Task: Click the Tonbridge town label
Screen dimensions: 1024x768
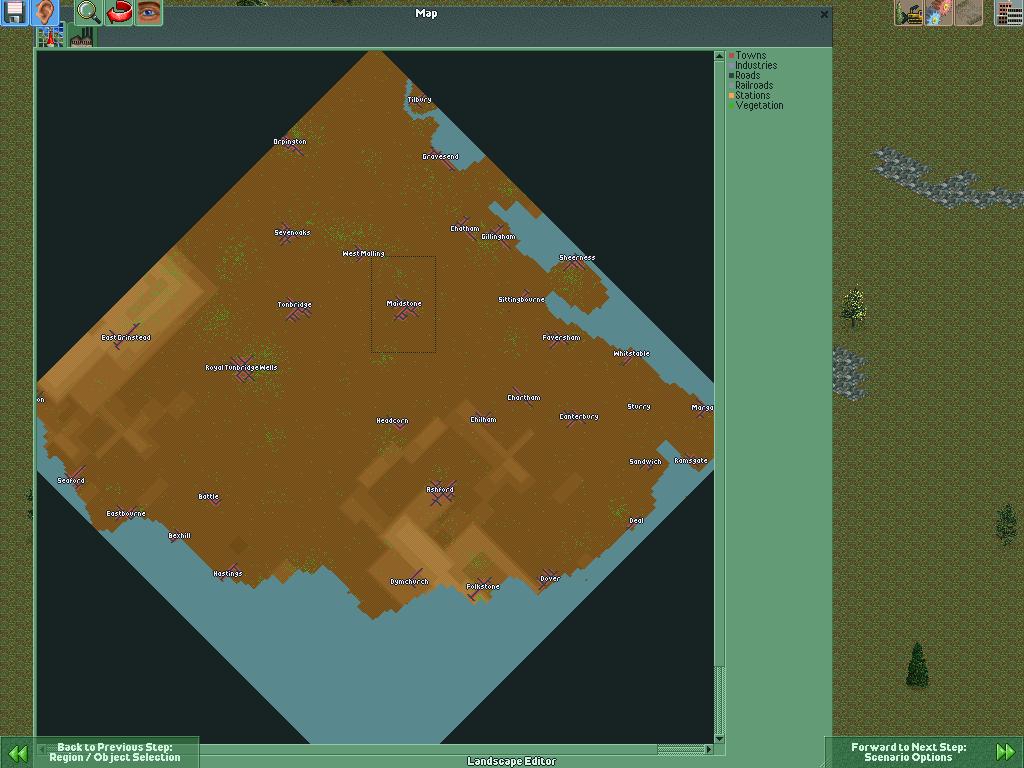Action: [295, 304]
